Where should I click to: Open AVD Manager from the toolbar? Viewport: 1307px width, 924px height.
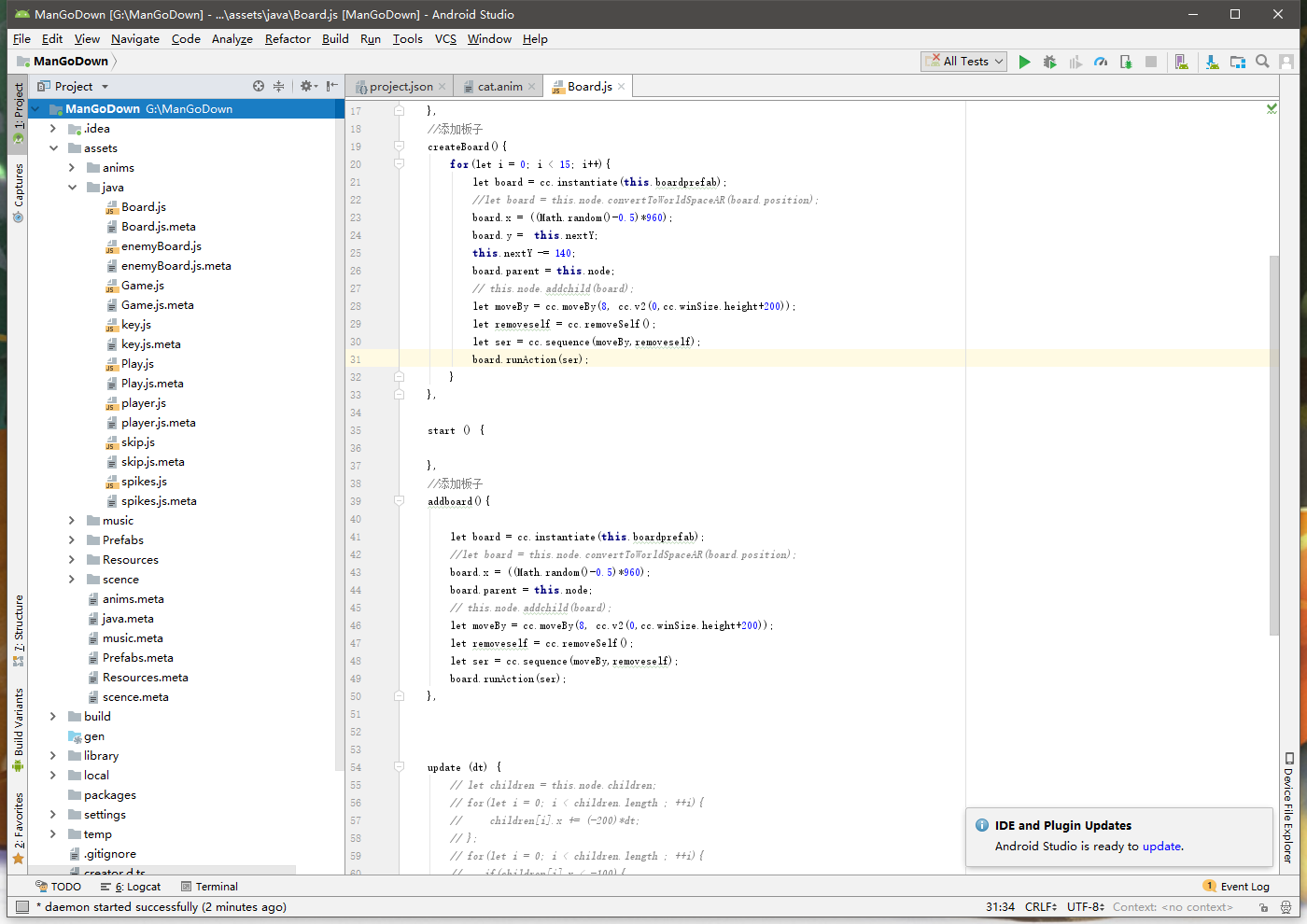pos(1181,62)
